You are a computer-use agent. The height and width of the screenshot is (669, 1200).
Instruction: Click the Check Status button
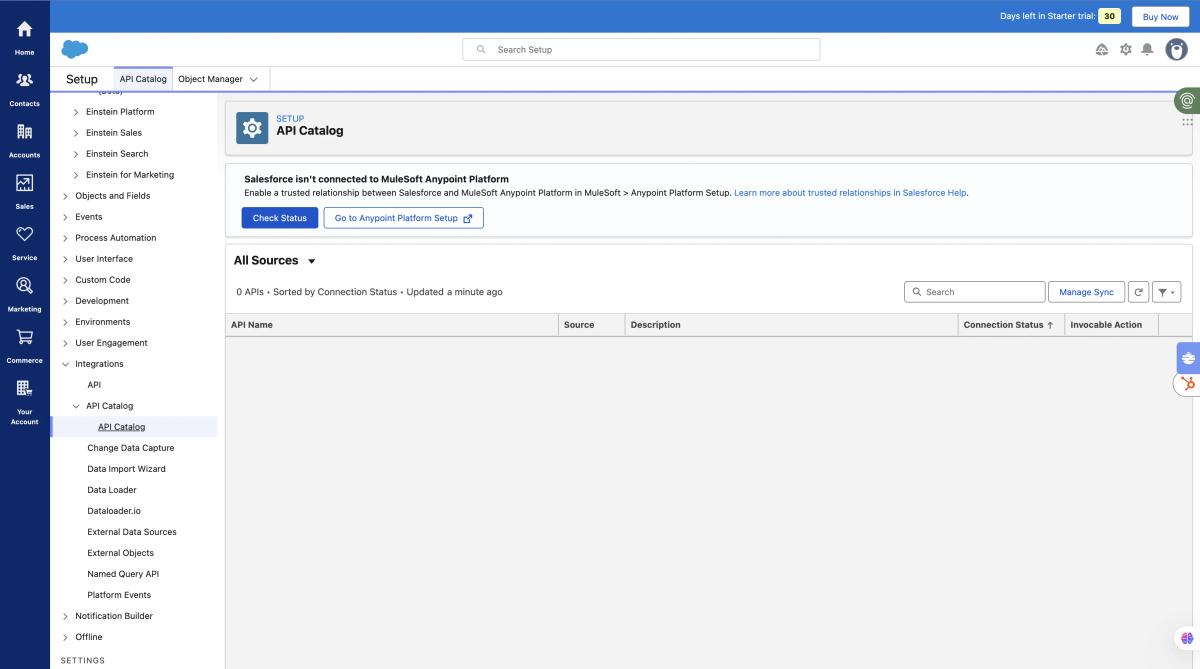[x=280, y=218]
